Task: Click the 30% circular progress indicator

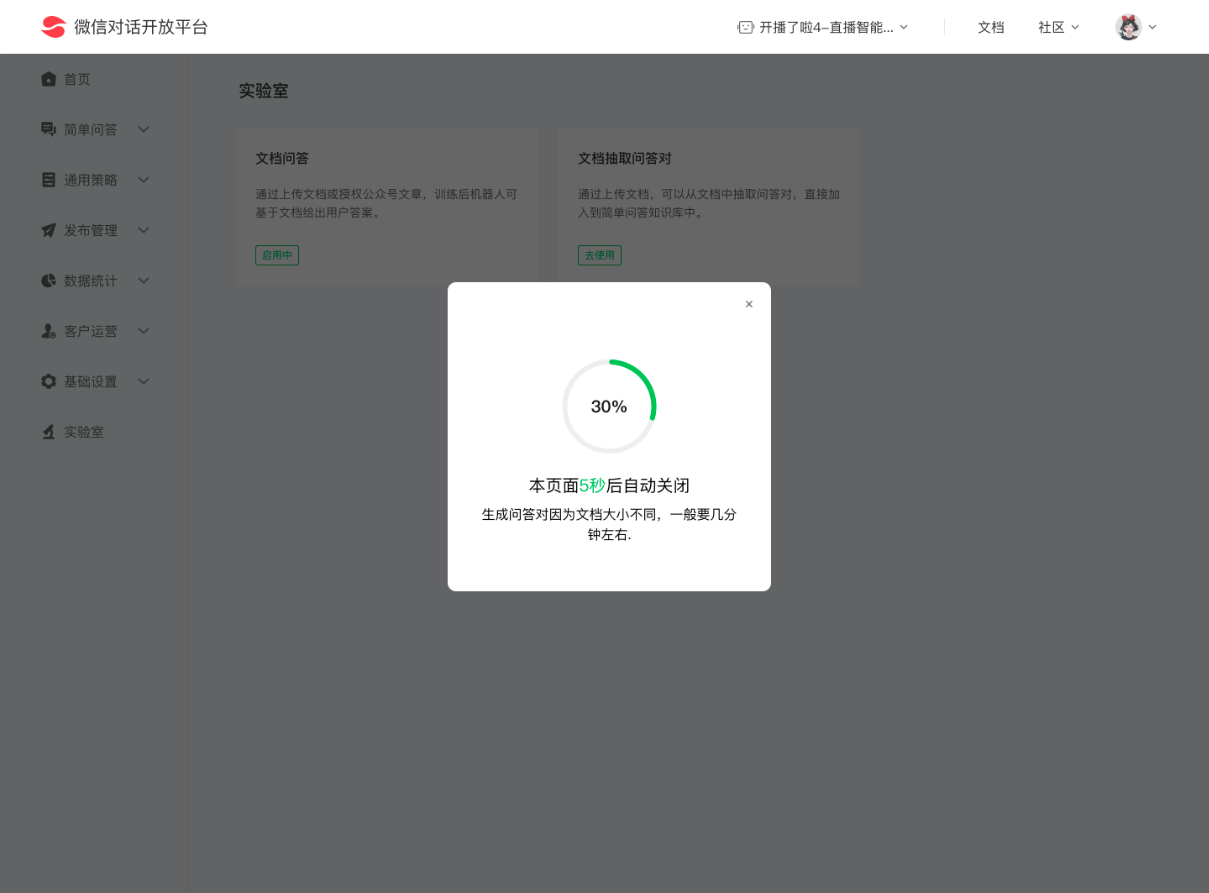Action: click(x=609, y=406)
